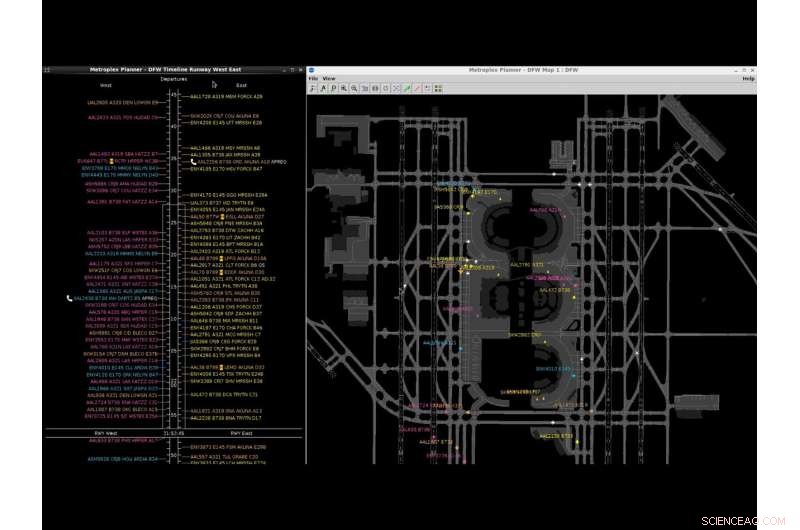Select flight AAL2791 A321 MCO MRSSH
The image size is (800, 530).
tap(225, 335)
